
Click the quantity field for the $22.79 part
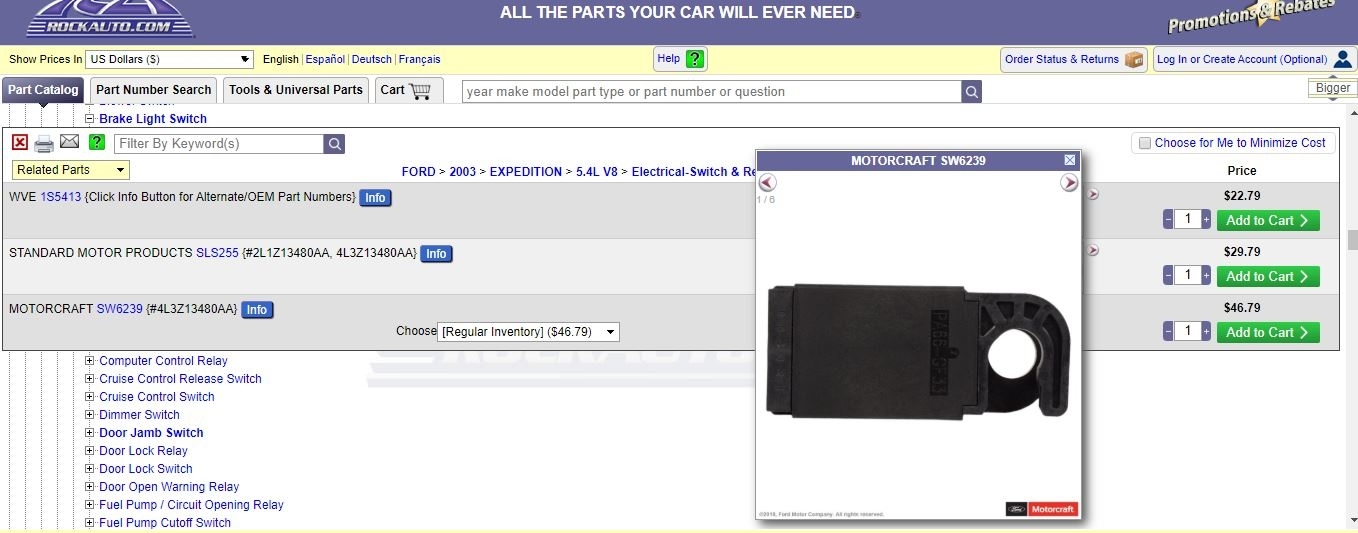tap(1187, 219)
